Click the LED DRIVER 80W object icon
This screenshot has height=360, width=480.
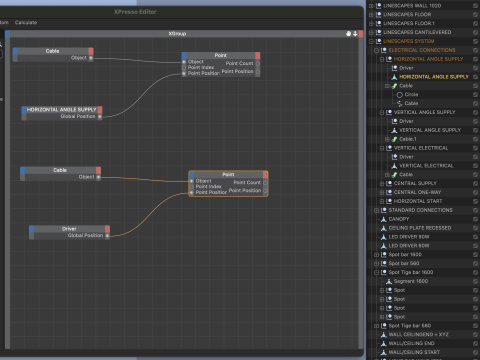384,237
